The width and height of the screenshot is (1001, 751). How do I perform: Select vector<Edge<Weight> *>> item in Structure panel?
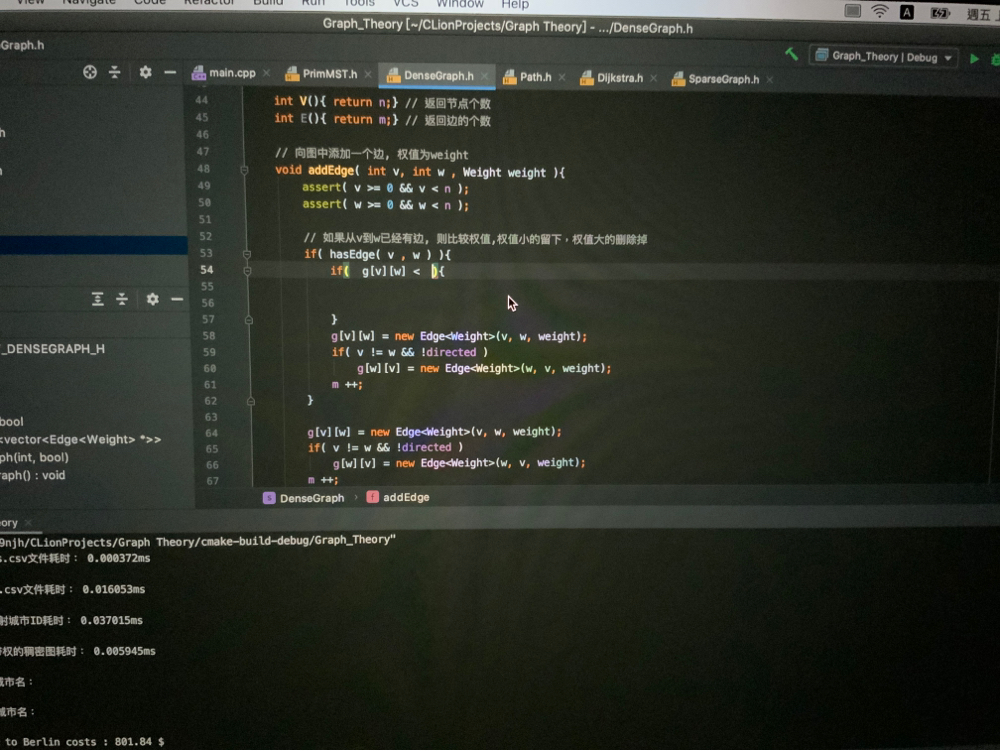(x=80, y=439)
